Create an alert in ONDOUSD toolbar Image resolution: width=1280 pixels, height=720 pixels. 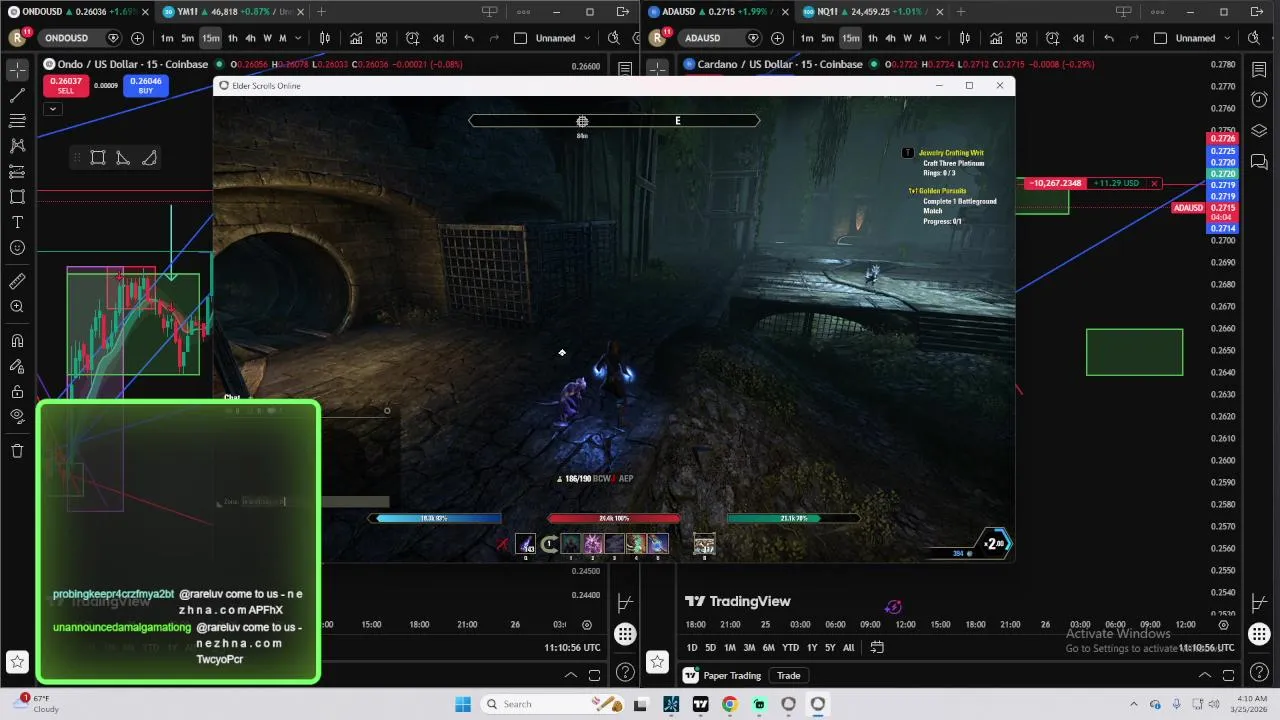413,38
